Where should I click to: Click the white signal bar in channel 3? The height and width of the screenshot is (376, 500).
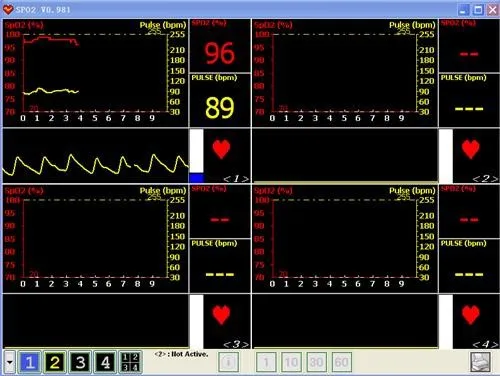(196, 322)
